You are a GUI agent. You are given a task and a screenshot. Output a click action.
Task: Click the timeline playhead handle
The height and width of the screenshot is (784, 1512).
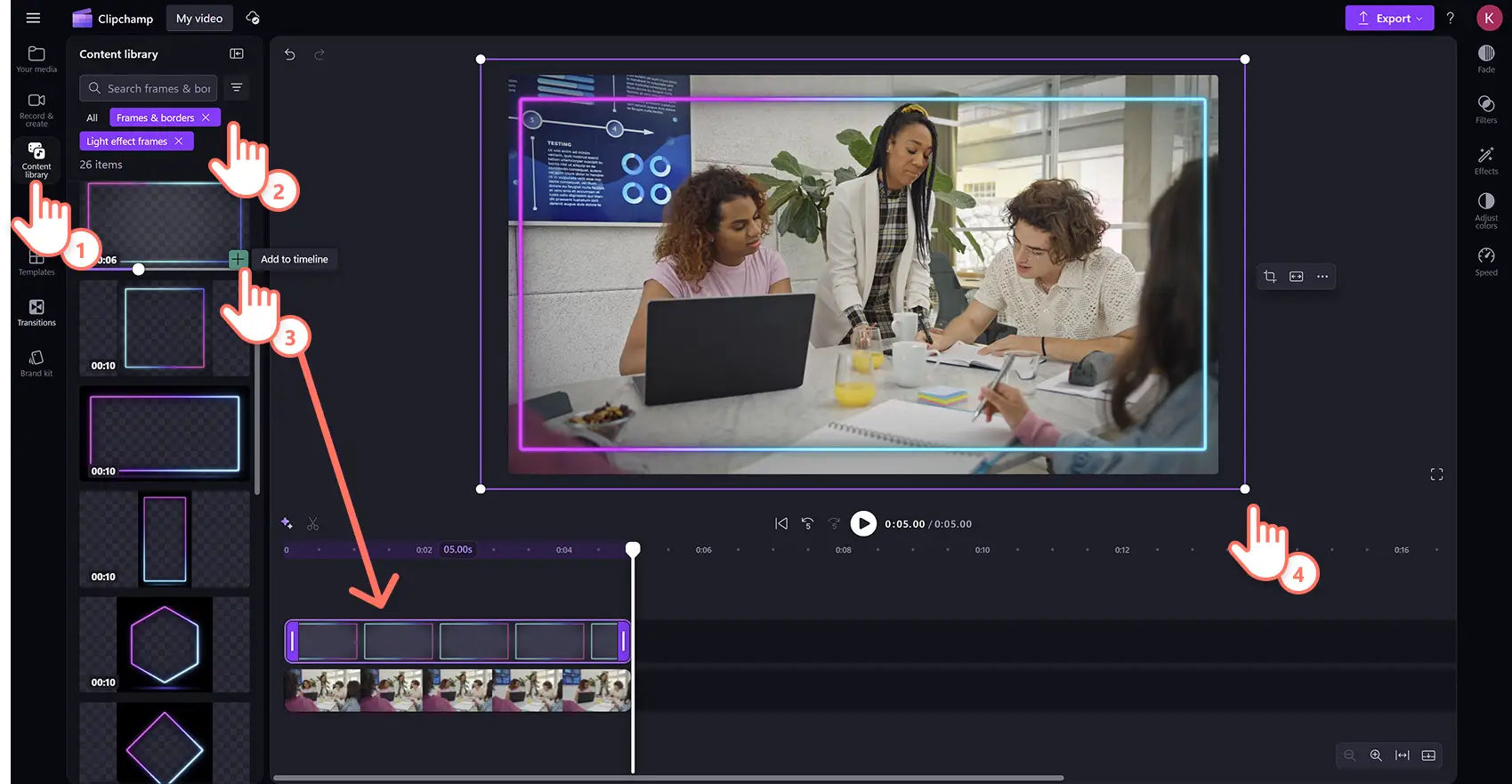(633, 549)
